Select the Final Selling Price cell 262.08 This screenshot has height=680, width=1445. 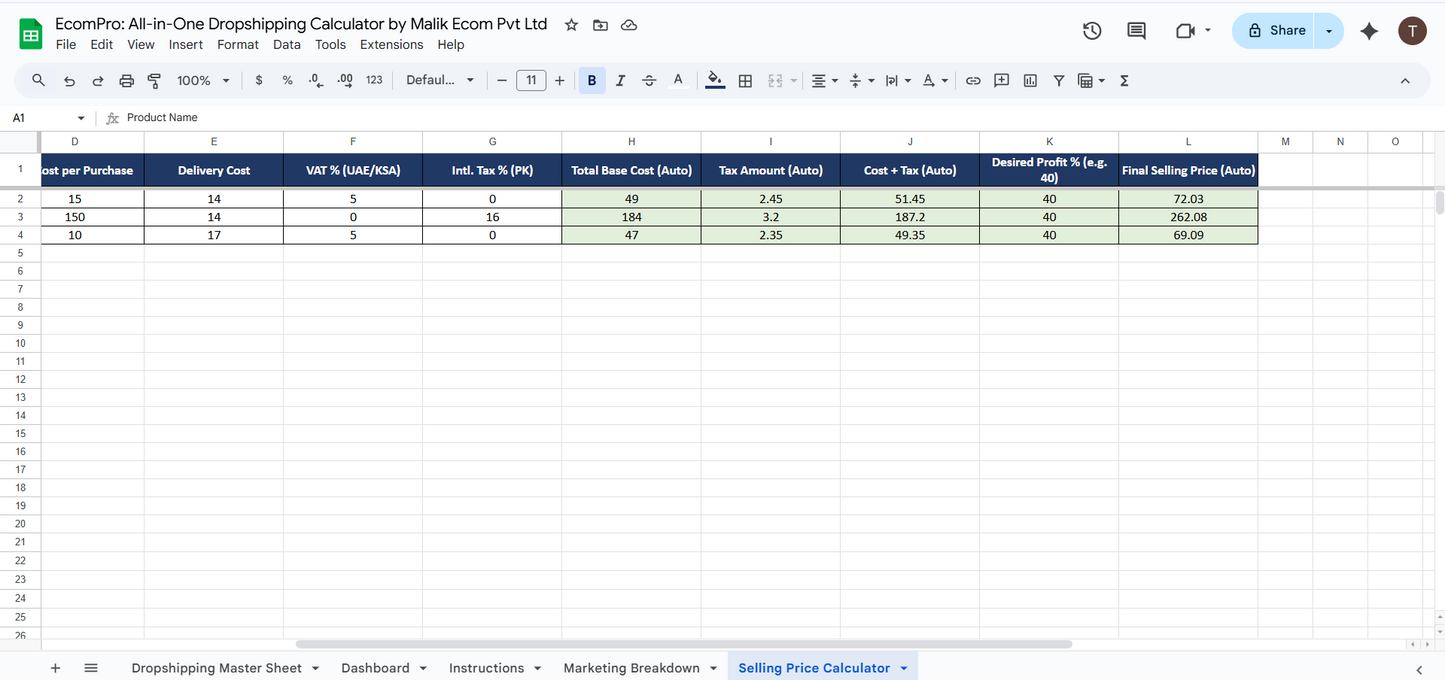1188,217
